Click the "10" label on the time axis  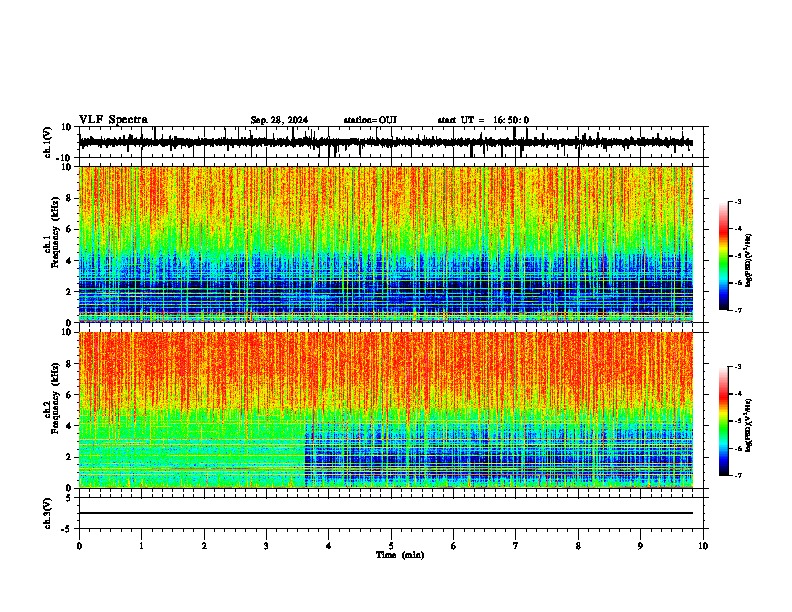[x=703, y=546]
